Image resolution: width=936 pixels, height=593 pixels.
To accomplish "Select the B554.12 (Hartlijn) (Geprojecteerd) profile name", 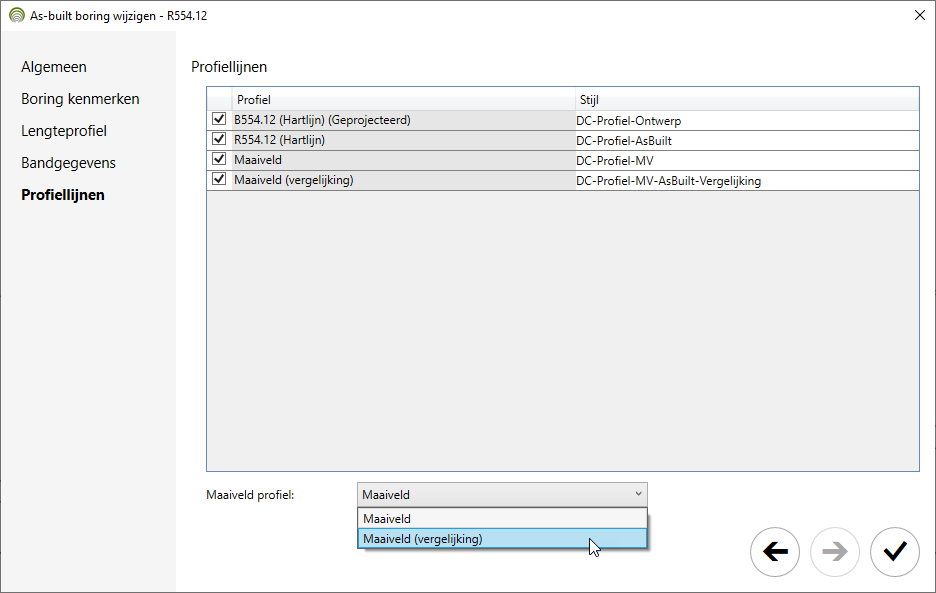I will (322, 120).
